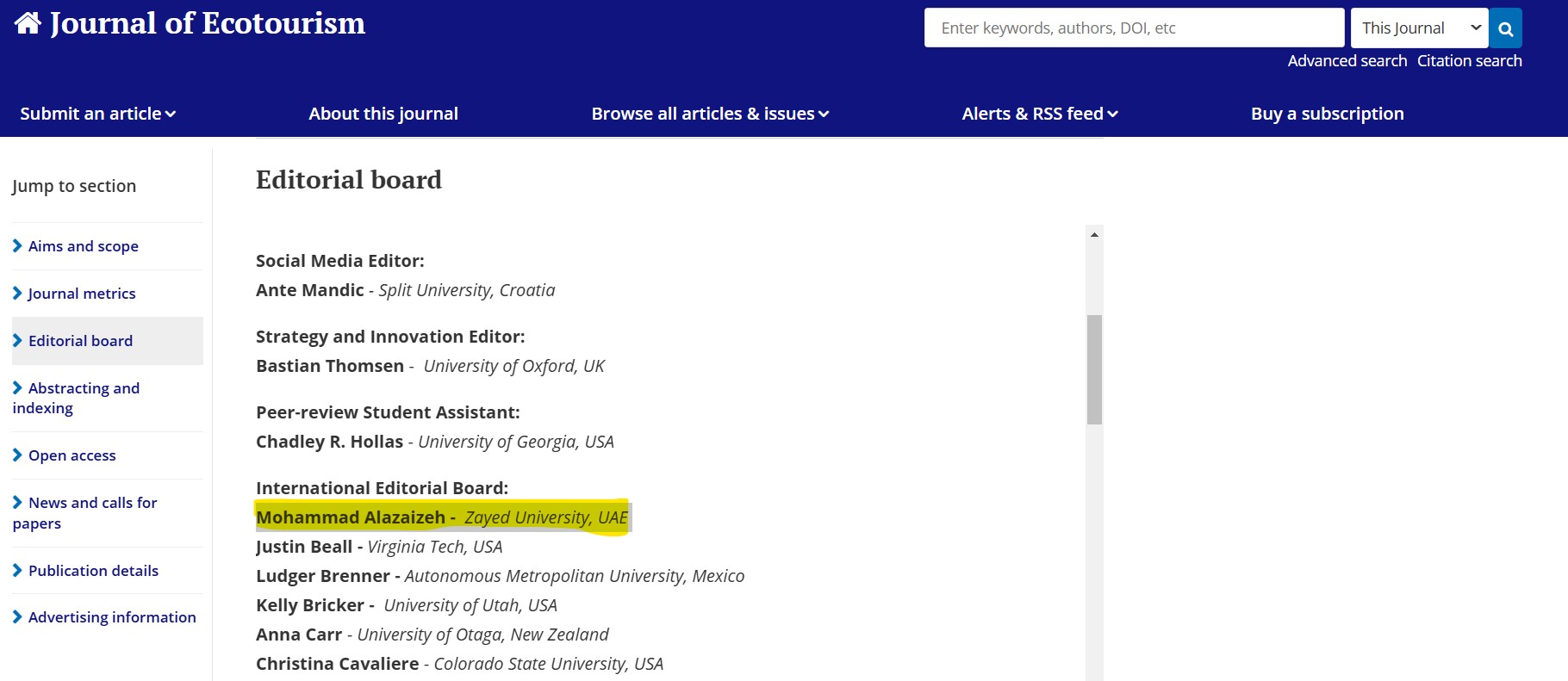
Task: Click the keywords search input field
Action: tap(1134, 28)
